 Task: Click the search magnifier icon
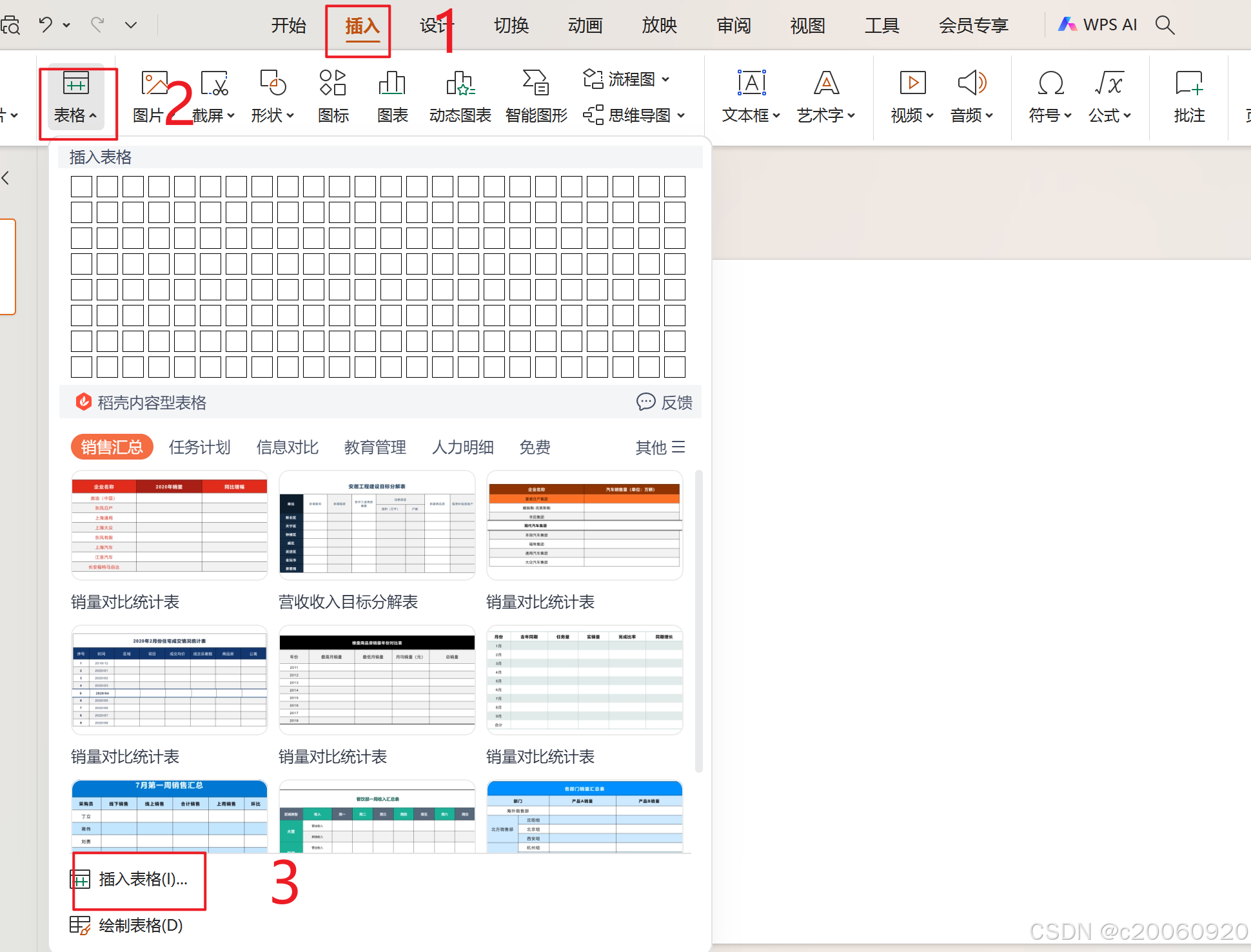[1165, 25]
